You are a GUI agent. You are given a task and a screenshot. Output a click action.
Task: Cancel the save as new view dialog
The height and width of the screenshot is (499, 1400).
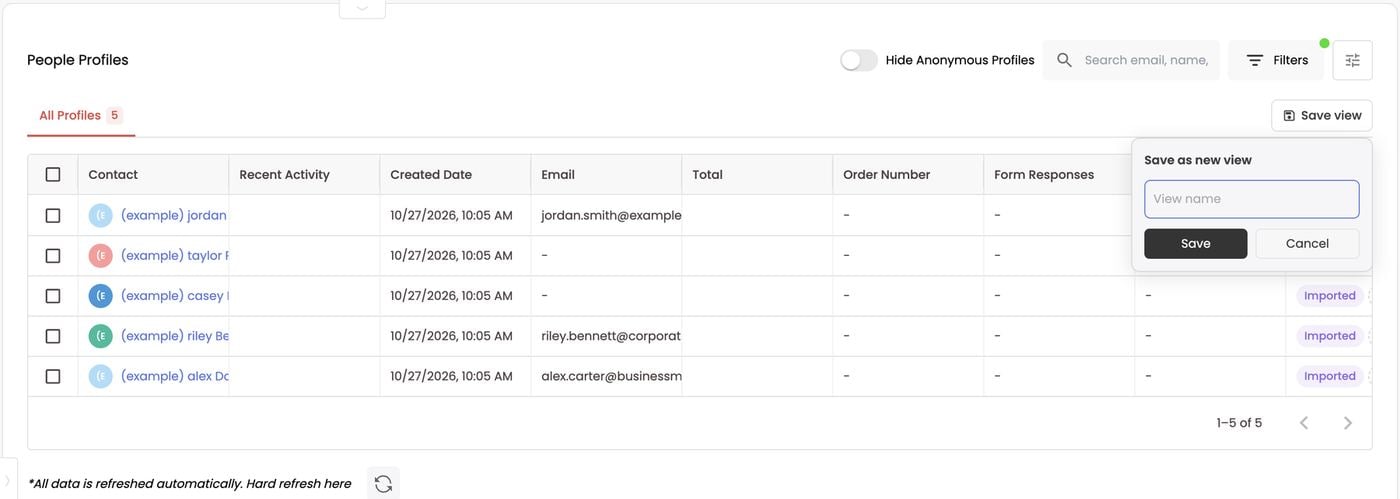tap(1307, 244)
